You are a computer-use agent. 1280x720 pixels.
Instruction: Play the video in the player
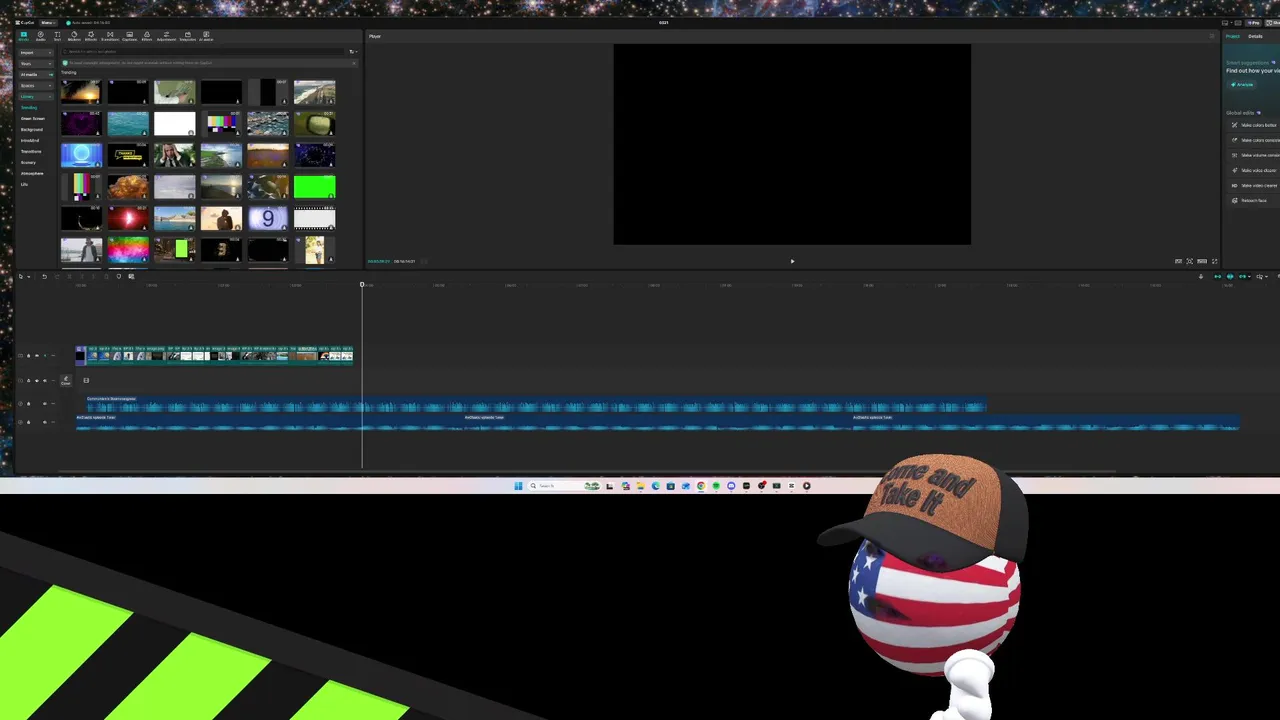tap(792, 261)
